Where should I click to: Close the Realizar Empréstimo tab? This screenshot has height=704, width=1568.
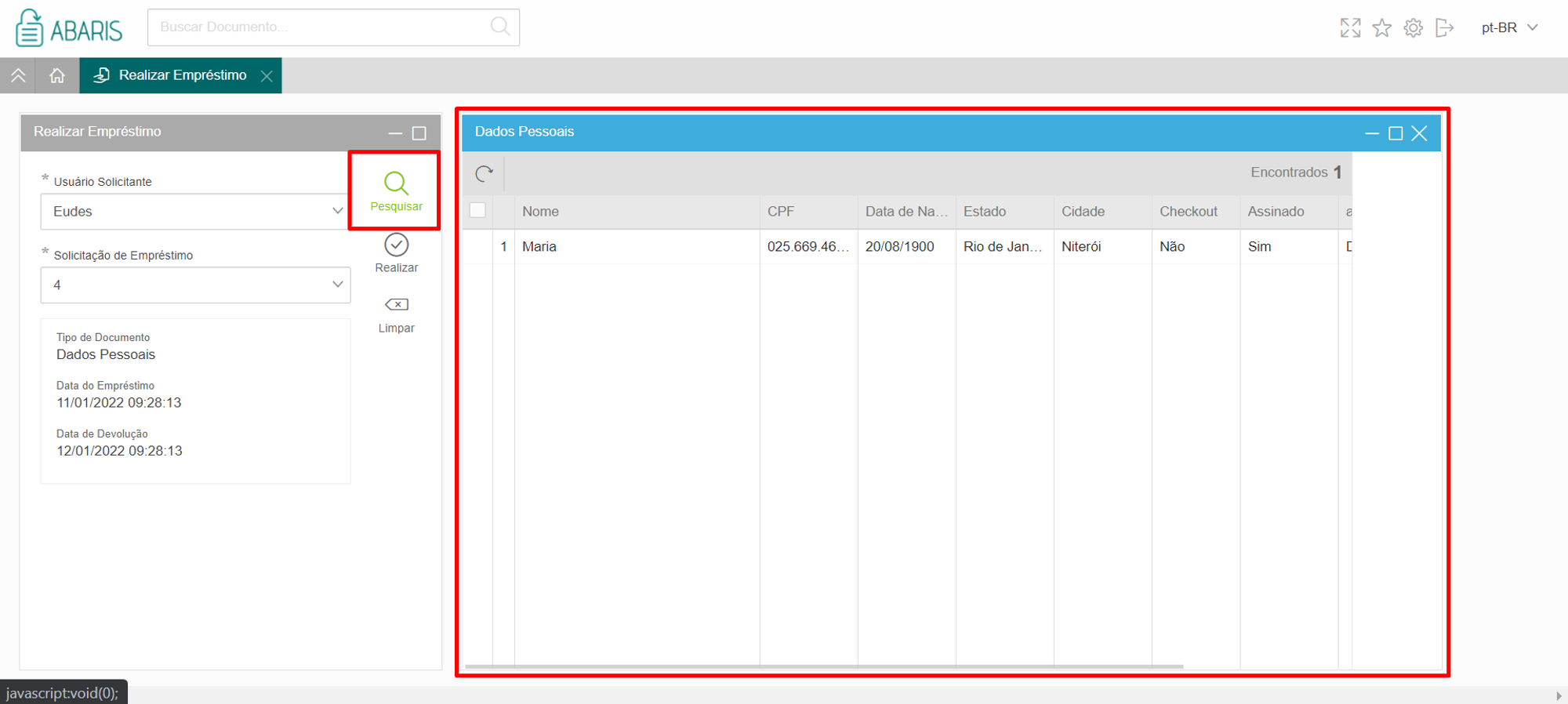click(267, 76)
